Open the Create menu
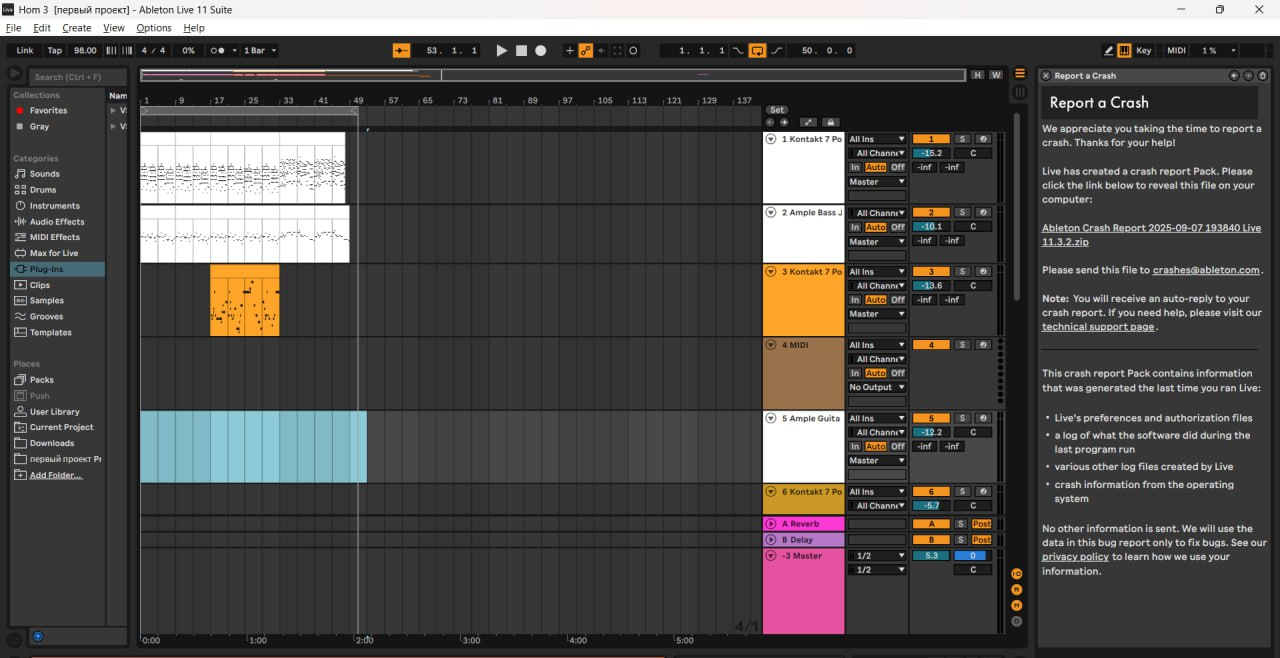The height and width of the screenshot is (658, 1280). click(x=77, y=28)
